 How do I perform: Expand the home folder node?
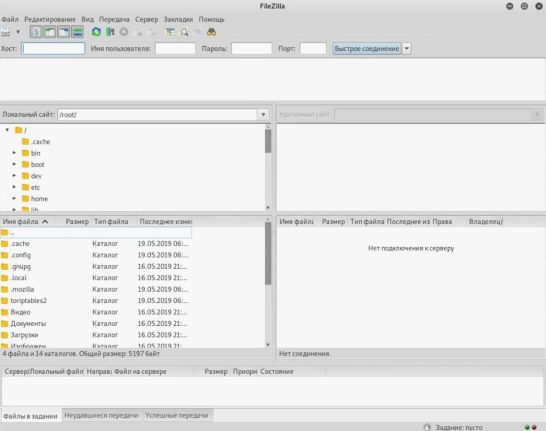click(x=14, y=198)
